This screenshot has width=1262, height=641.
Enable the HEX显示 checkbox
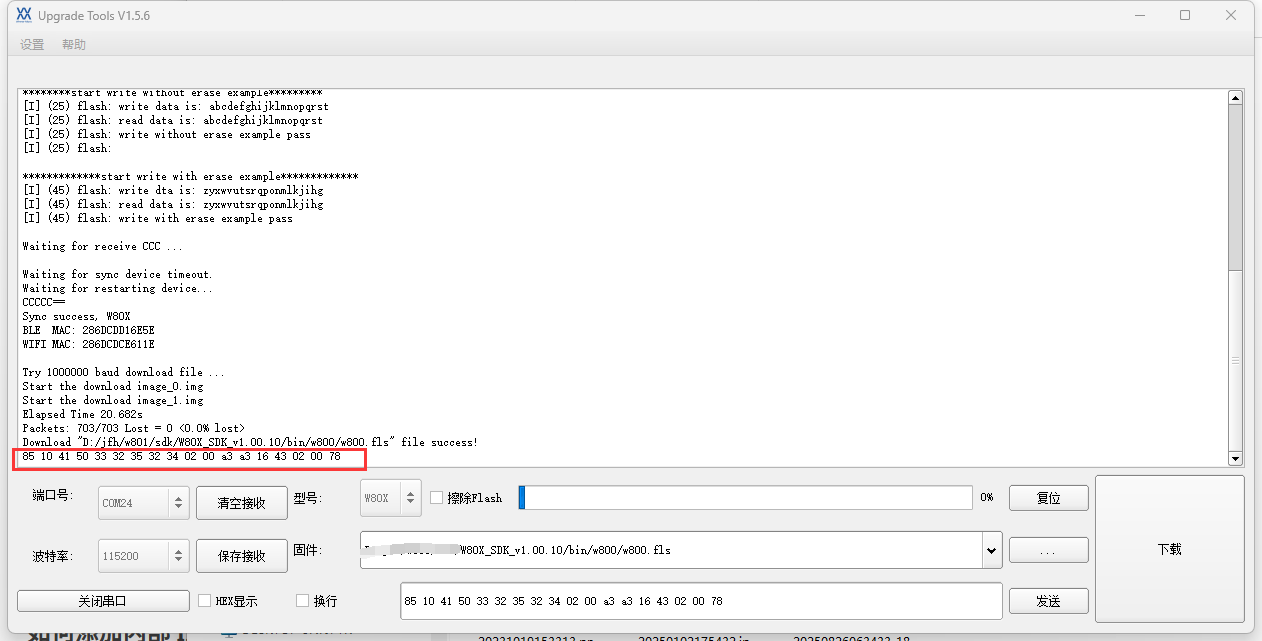coord(205,601)
